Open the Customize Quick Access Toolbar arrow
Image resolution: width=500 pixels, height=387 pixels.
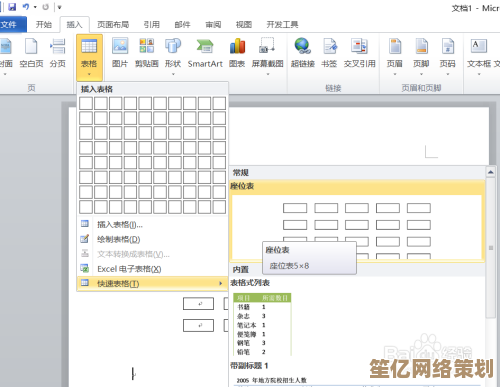point(59,7)
